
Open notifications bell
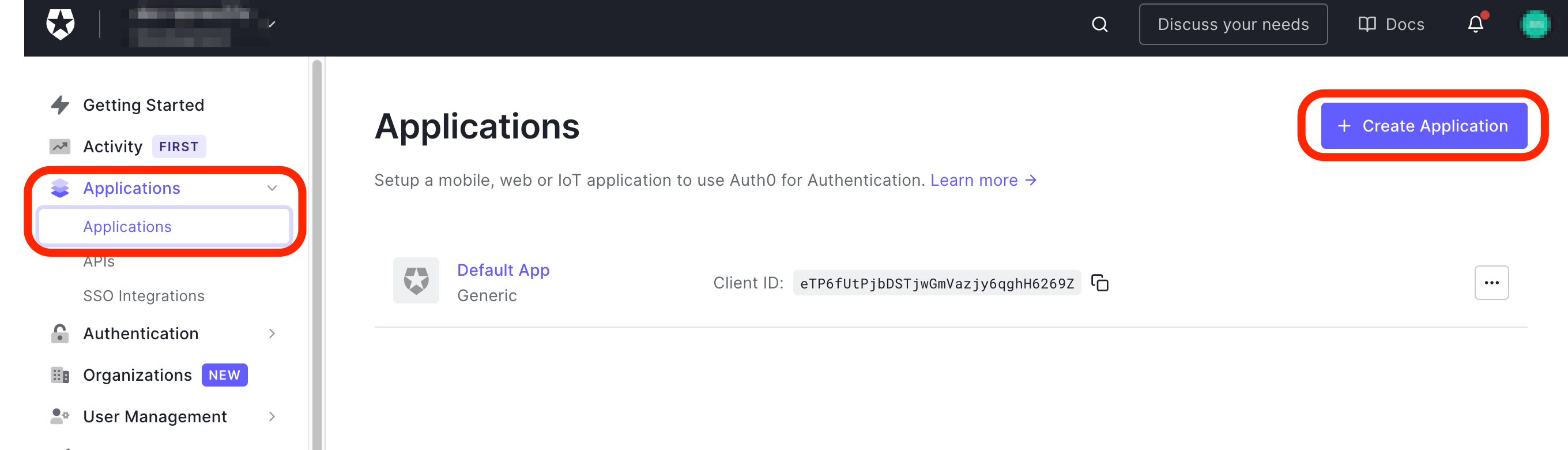(1476, 24)
